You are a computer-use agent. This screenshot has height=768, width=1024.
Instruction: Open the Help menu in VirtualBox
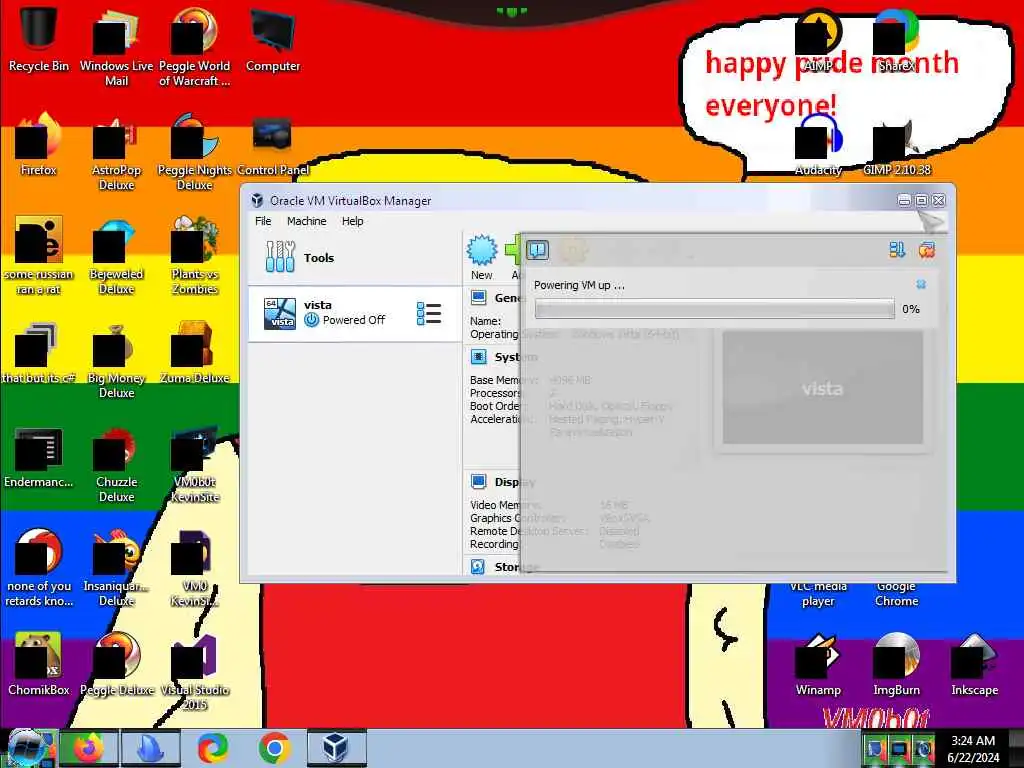pos(353,221)
